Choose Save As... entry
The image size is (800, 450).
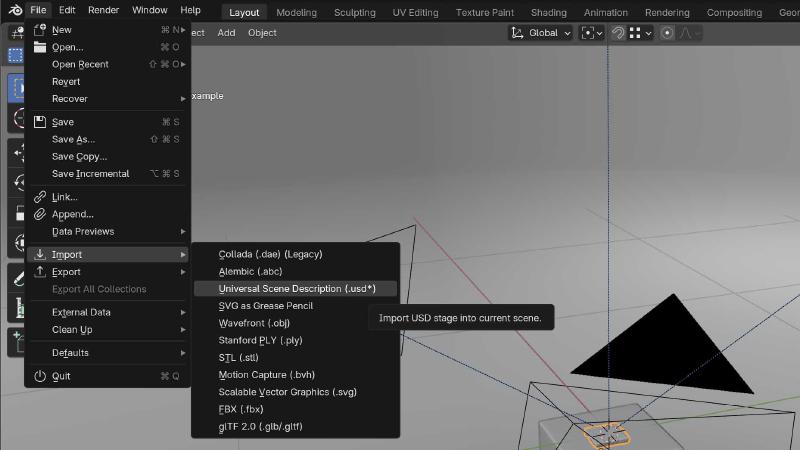tap(108, 139)
